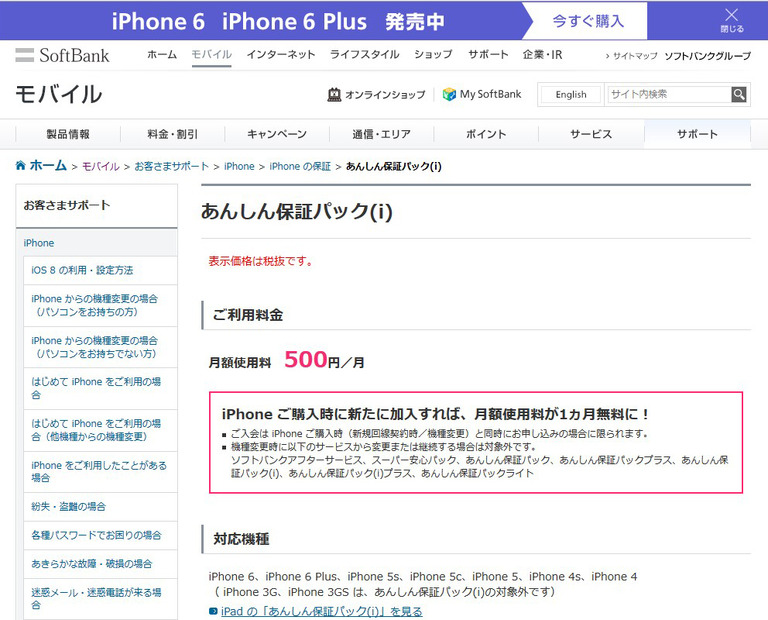Select the サポート tab in sub navigation

(x=697, y=134)
